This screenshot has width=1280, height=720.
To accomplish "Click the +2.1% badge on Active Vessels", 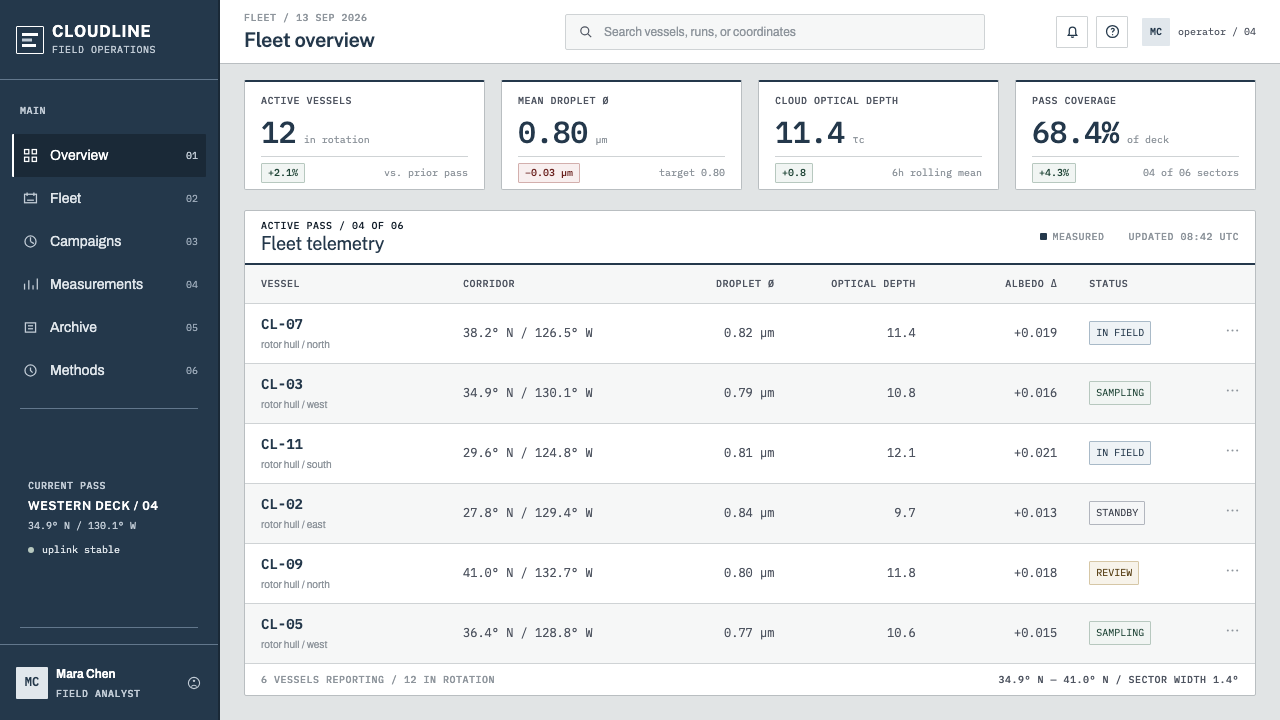I will pos(283,173).
